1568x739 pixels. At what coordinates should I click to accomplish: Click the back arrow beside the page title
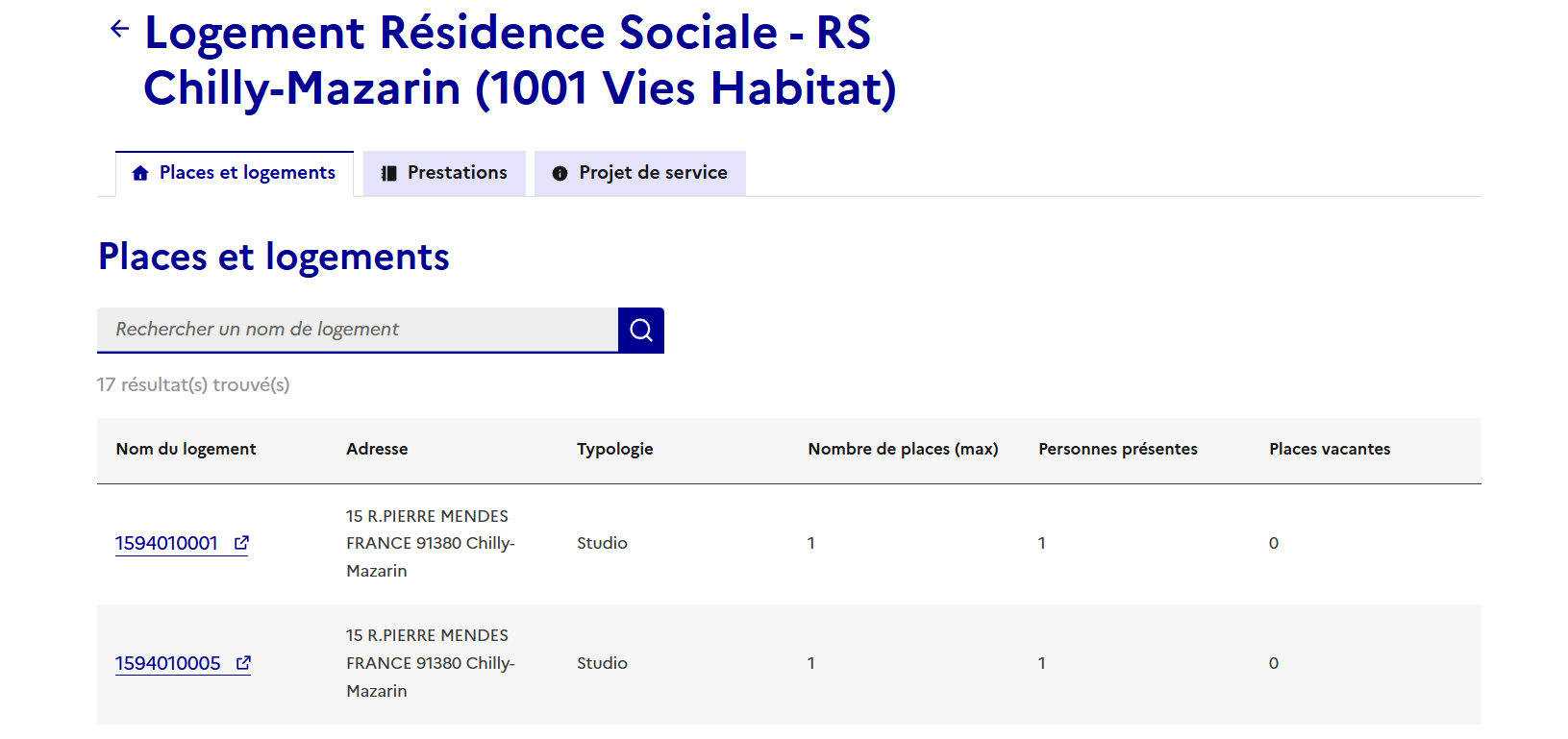coord(119,29)
